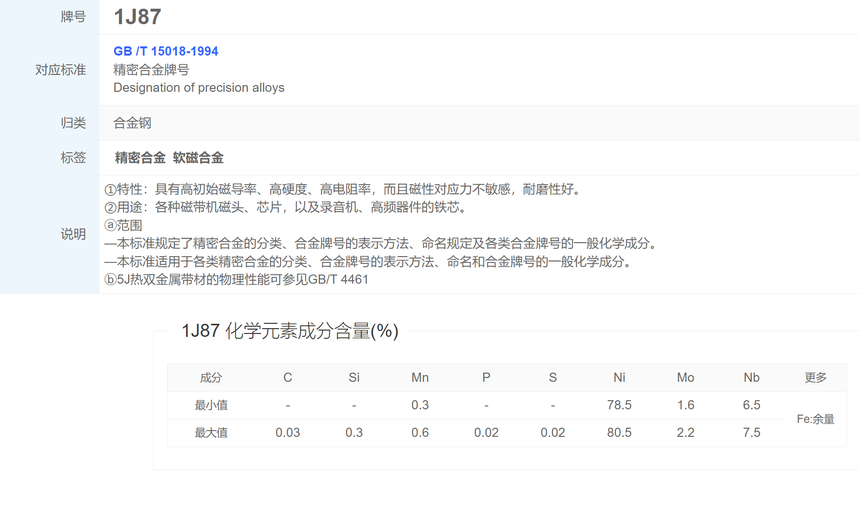Click the Ni minimum value 78.5

[619, 405]
